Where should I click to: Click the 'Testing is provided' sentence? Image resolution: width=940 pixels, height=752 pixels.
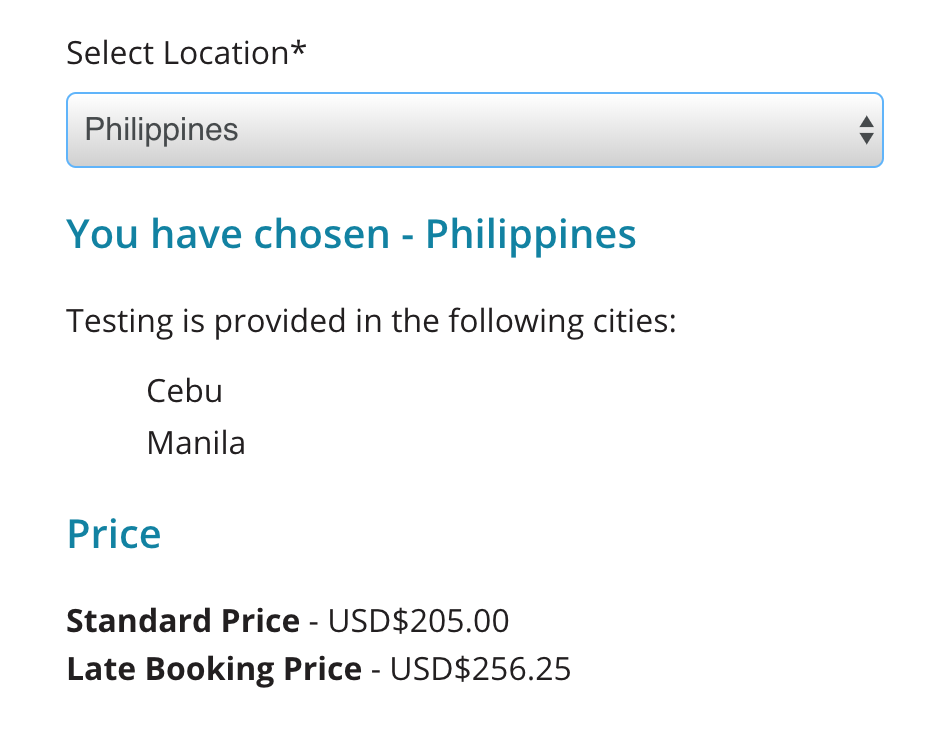point(371,322)
